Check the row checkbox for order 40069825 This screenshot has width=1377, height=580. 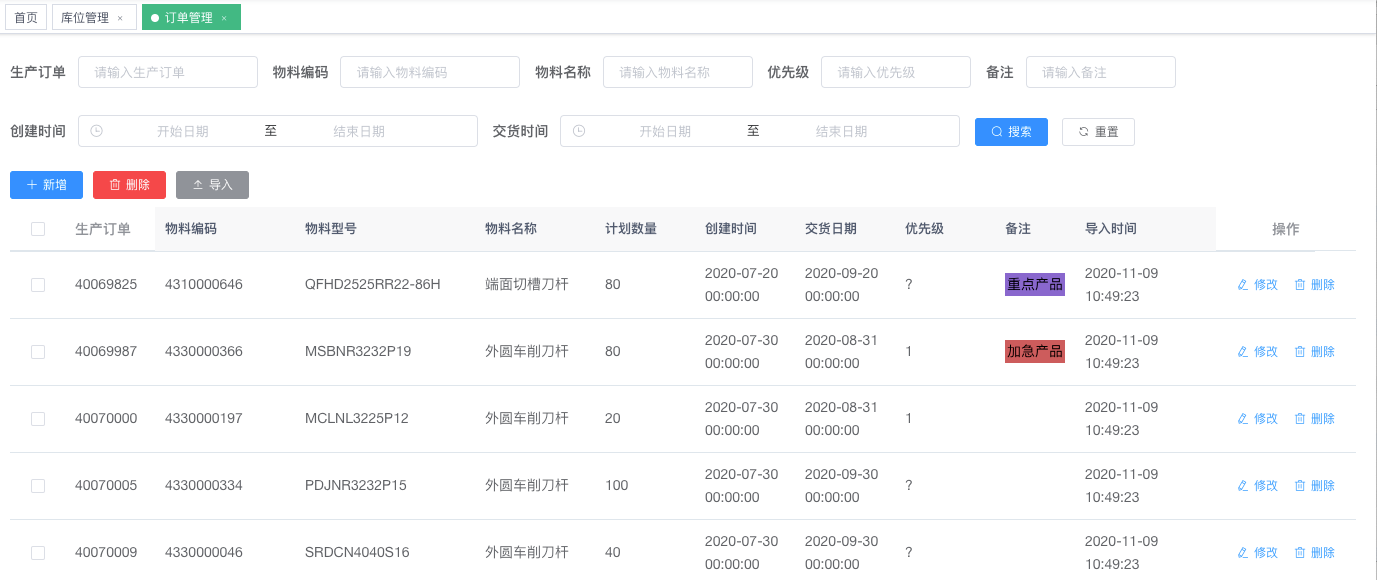[38, 285]
